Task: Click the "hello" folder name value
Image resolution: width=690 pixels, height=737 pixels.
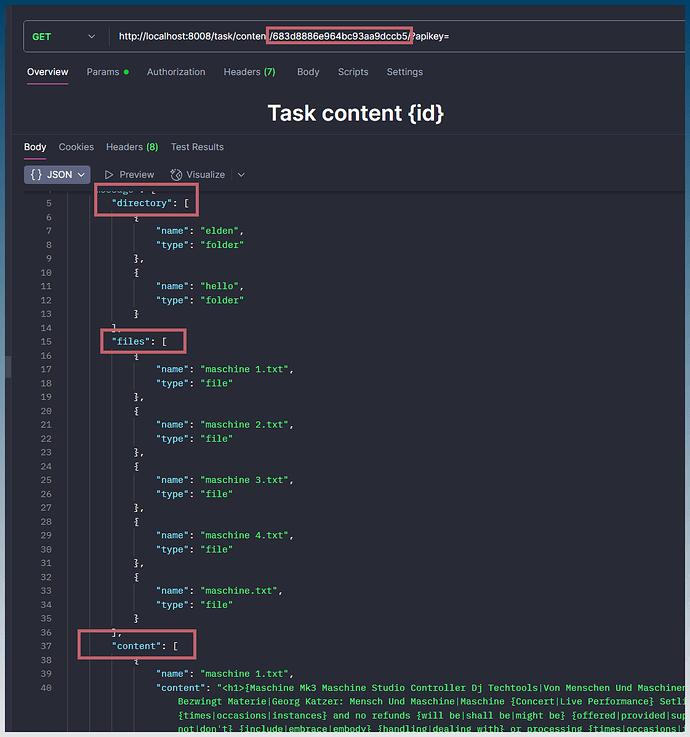Action: 220,286
